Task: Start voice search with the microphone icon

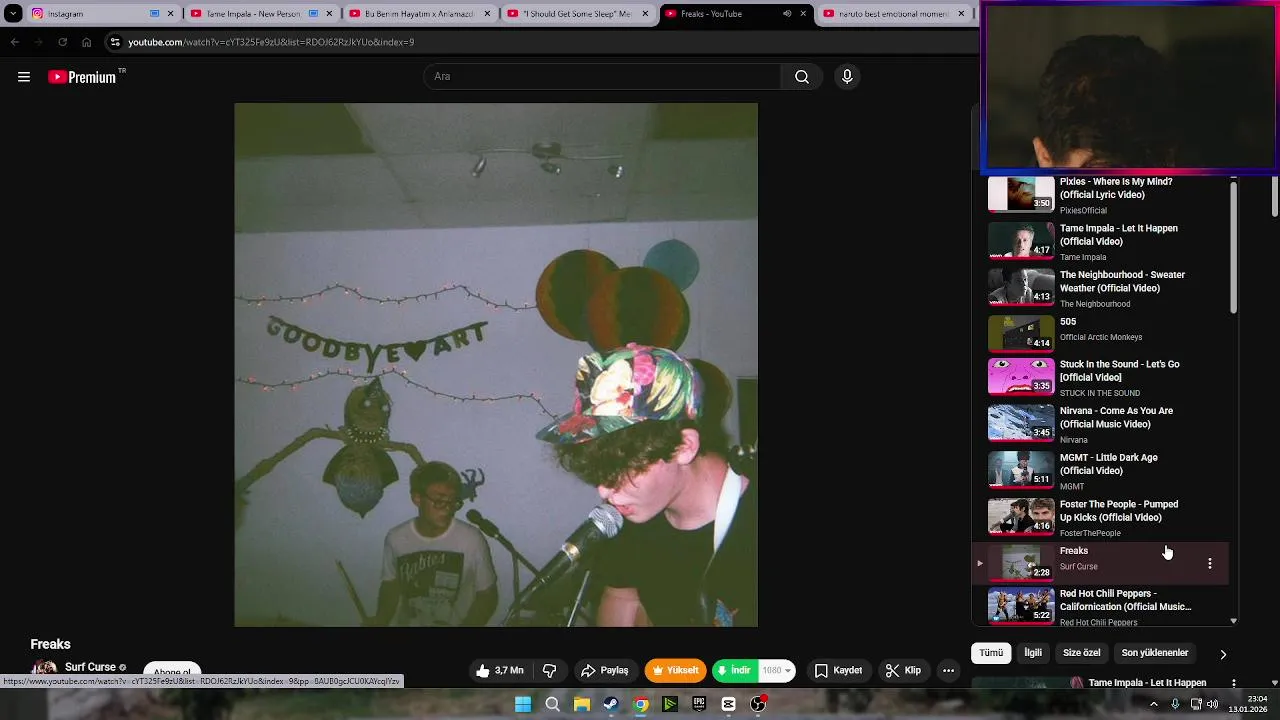Action: point(847,77)
